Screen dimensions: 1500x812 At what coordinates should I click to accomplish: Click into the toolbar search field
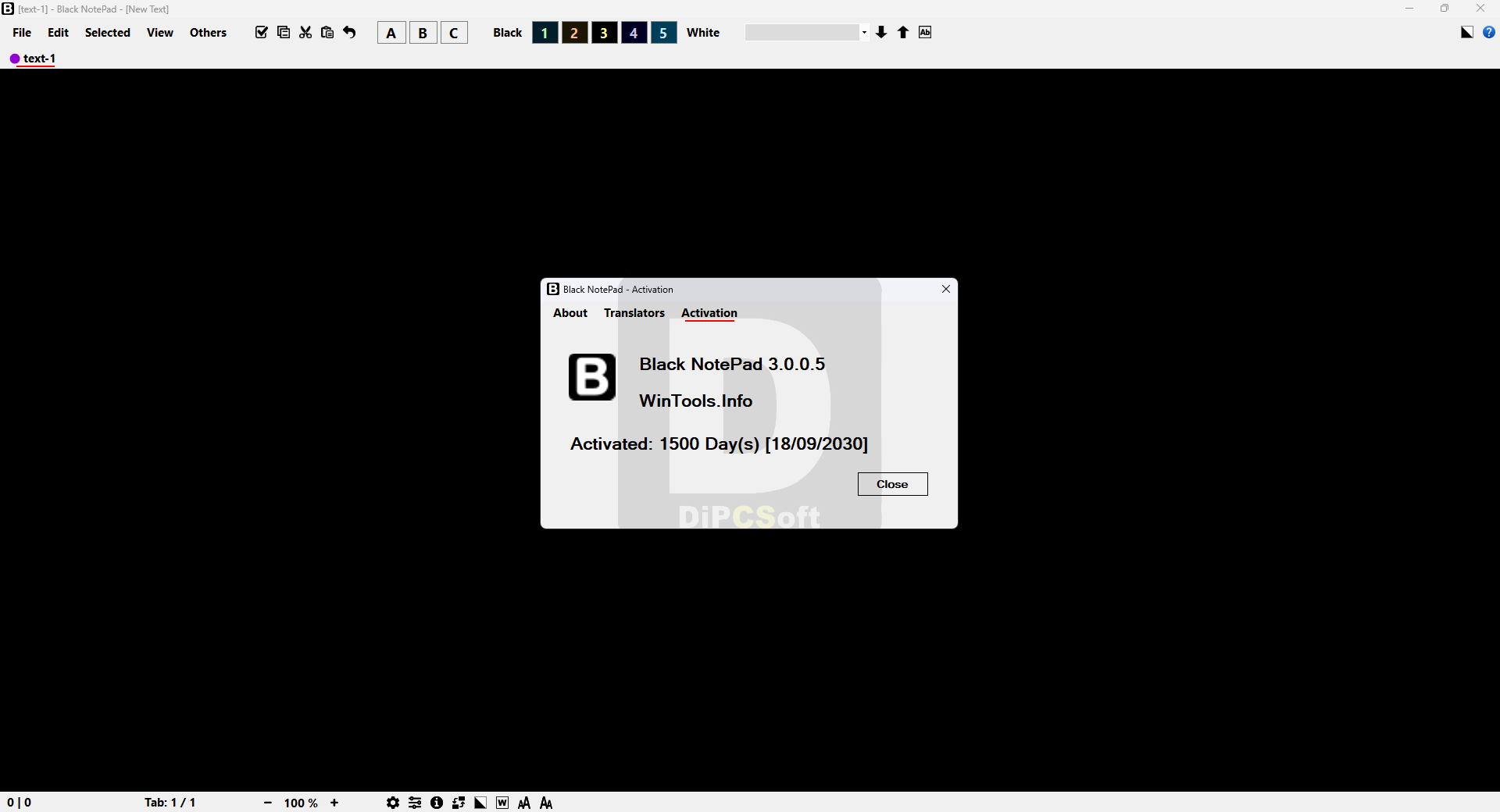tap(802, 33)
